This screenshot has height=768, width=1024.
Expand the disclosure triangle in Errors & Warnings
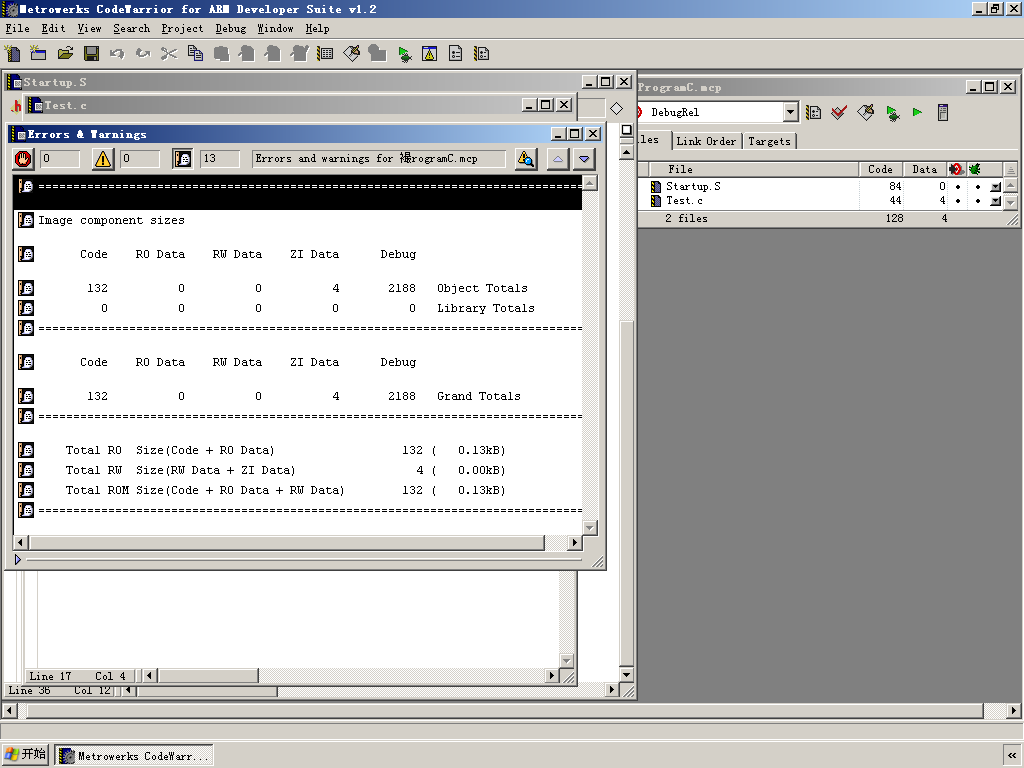(x=18, y=560)
